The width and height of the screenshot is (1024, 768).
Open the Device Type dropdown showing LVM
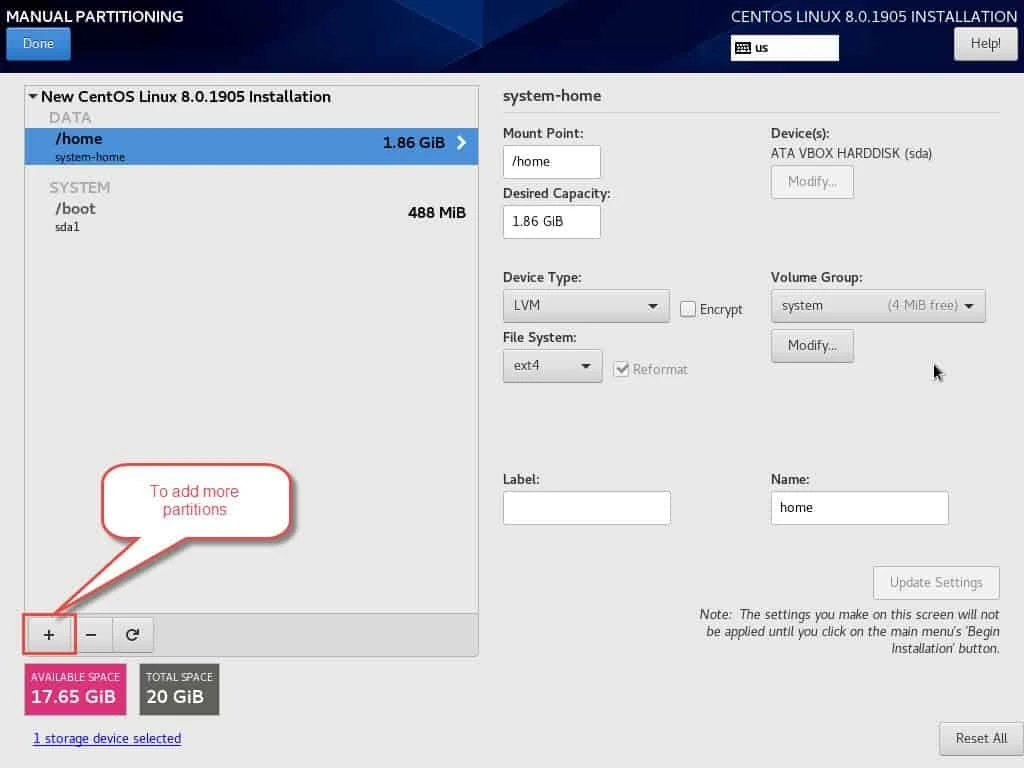(x=585, y=306)
